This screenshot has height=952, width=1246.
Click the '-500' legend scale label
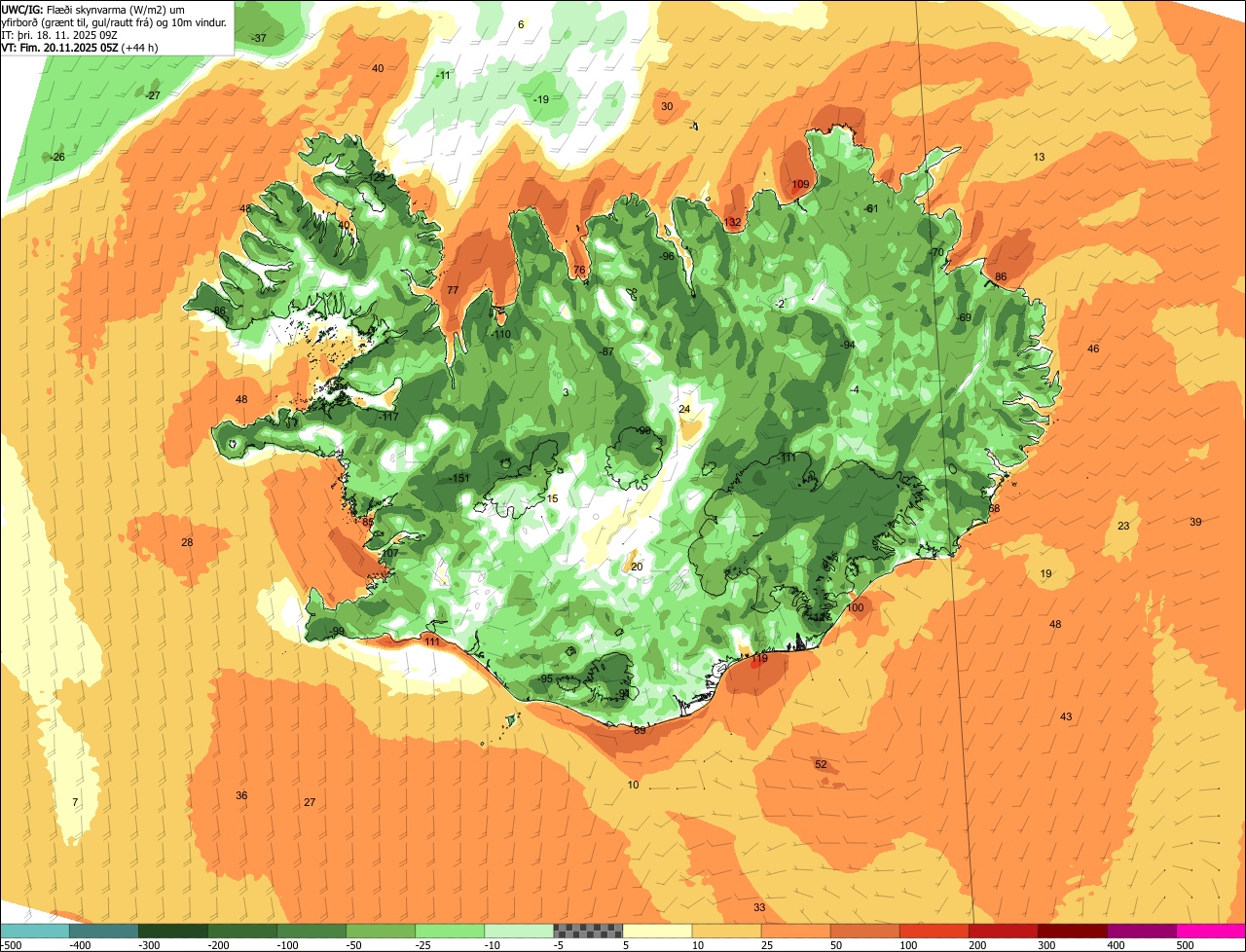click(11, 945)
